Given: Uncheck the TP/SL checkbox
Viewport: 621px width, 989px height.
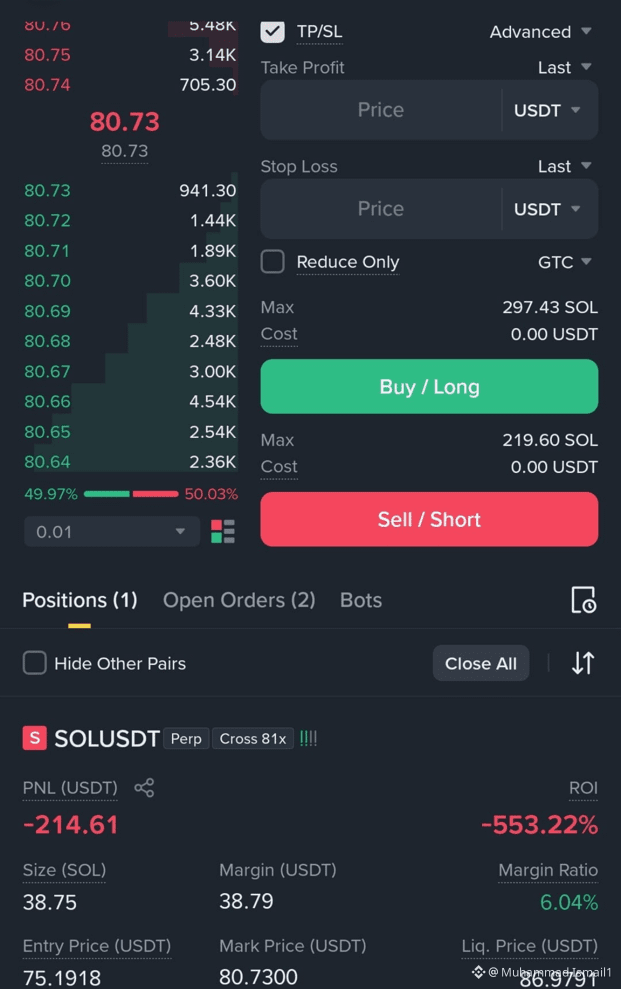Looking at the screenshot, I should pyautogui.click(x=272, y=32).
